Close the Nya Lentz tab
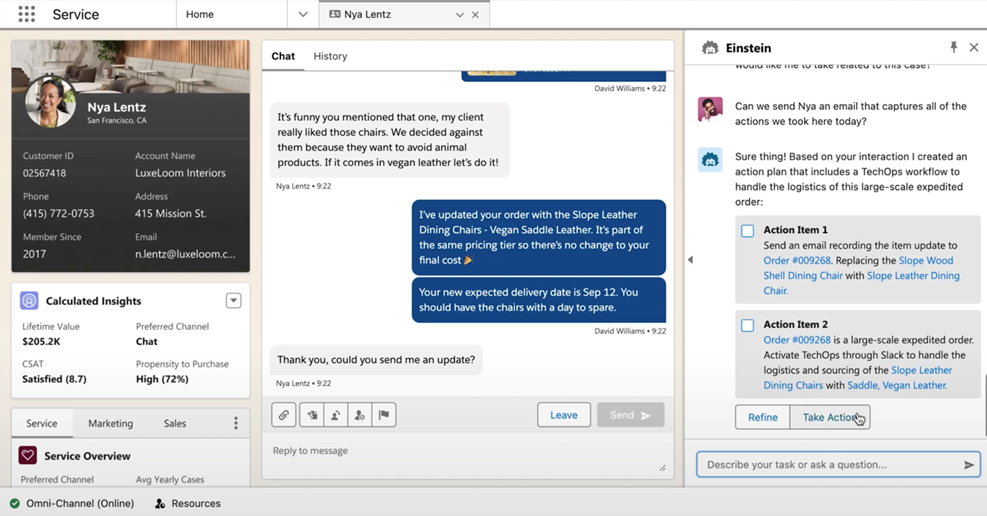Image resolution: width=987 pixels, height=516 pixels. (475, 14)
